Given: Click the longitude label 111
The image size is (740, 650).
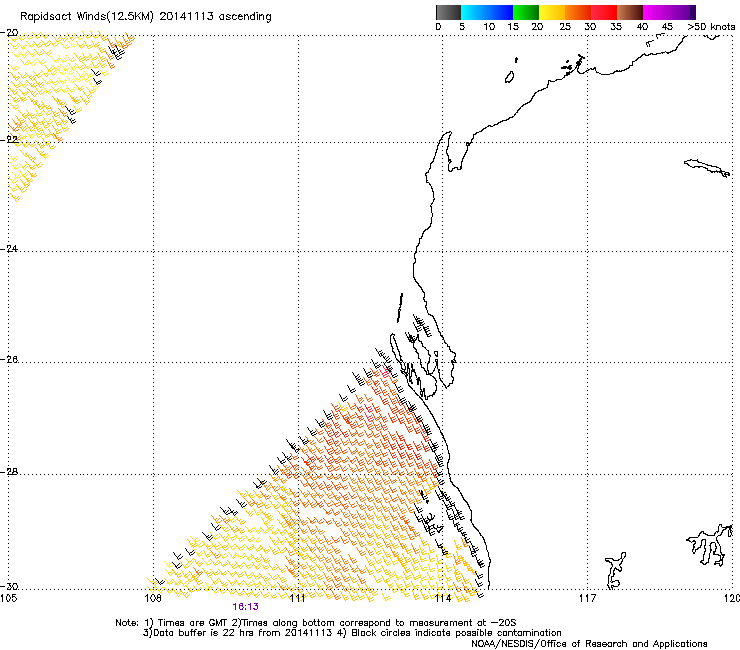Looking at the screenshot, I should click(x=297, y=599).
